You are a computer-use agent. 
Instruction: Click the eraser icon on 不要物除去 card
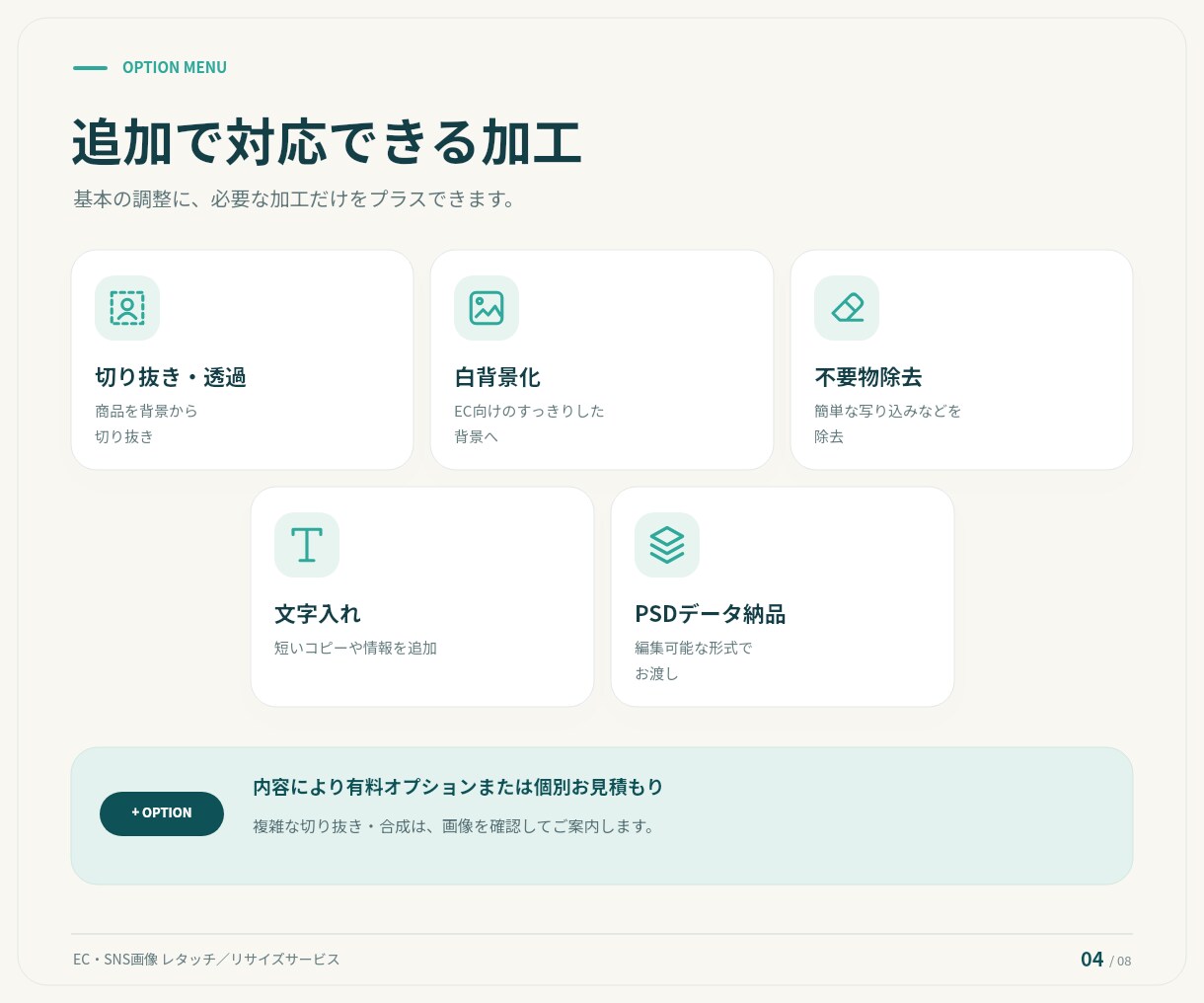click(x=847, y=308)
